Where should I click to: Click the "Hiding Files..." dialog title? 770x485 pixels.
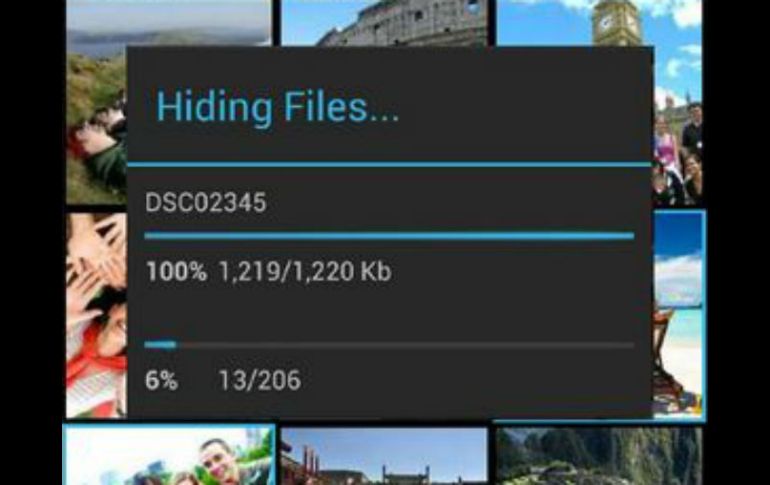(x=277, y=107)
